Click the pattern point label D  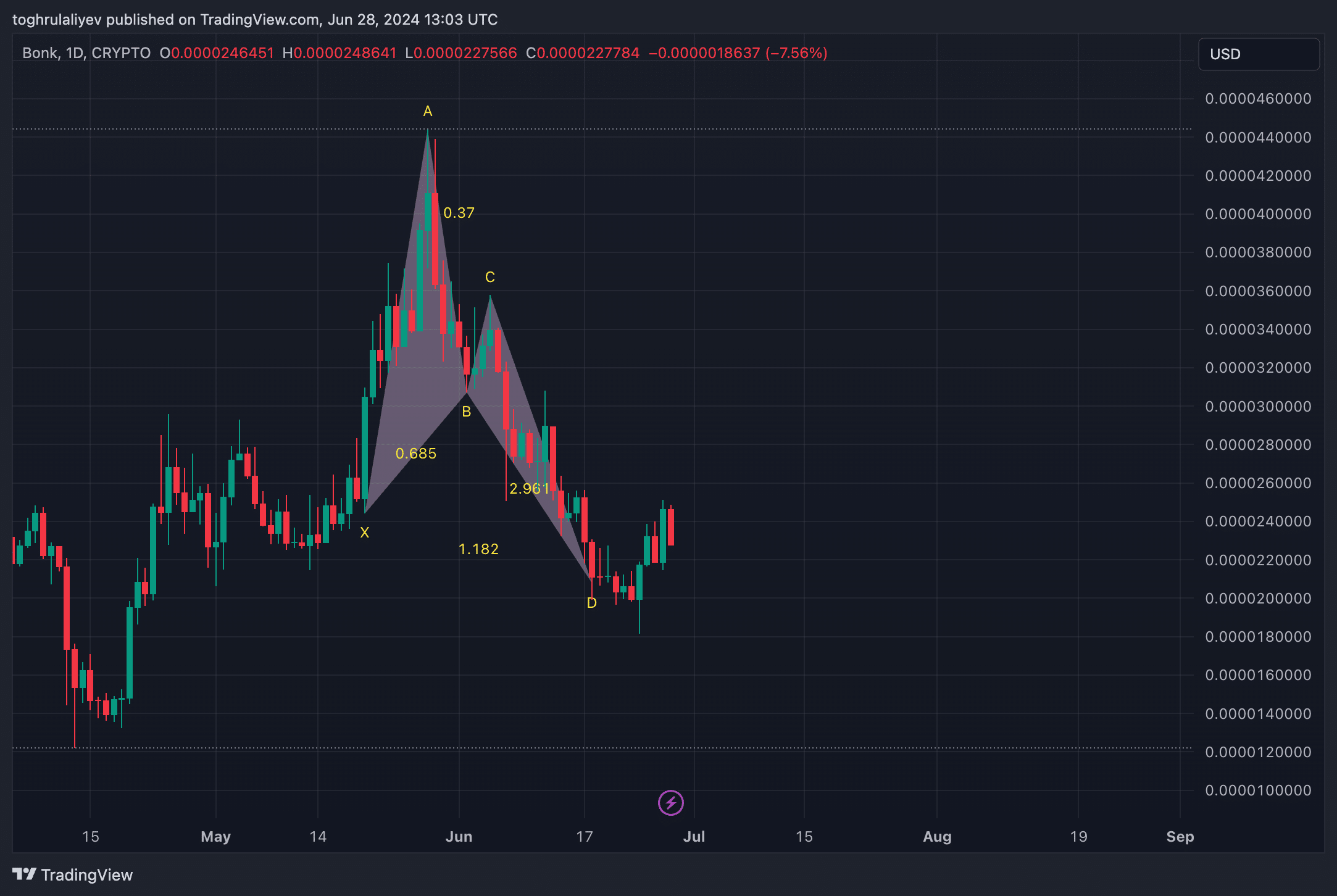tap(592, 603)
